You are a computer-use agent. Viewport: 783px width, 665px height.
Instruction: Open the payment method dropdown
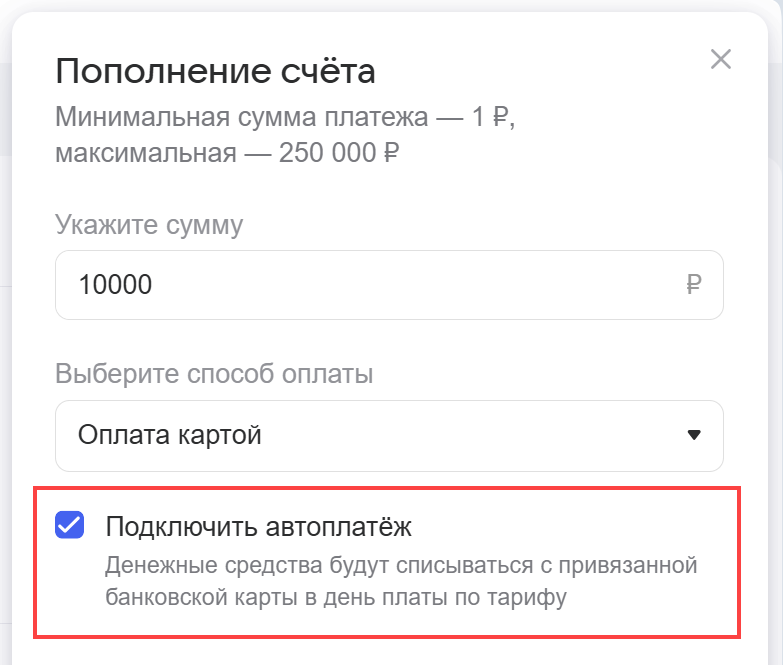pos(388,436)
